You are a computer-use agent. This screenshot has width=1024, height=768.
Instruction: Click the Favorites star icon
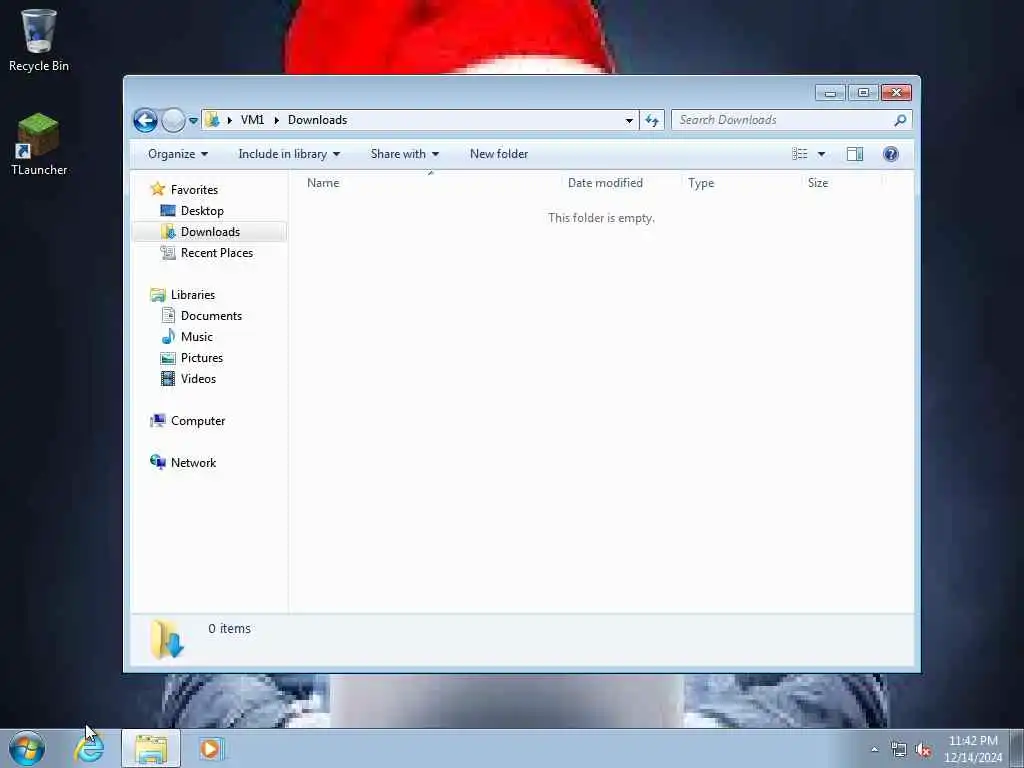pos(157,189)
